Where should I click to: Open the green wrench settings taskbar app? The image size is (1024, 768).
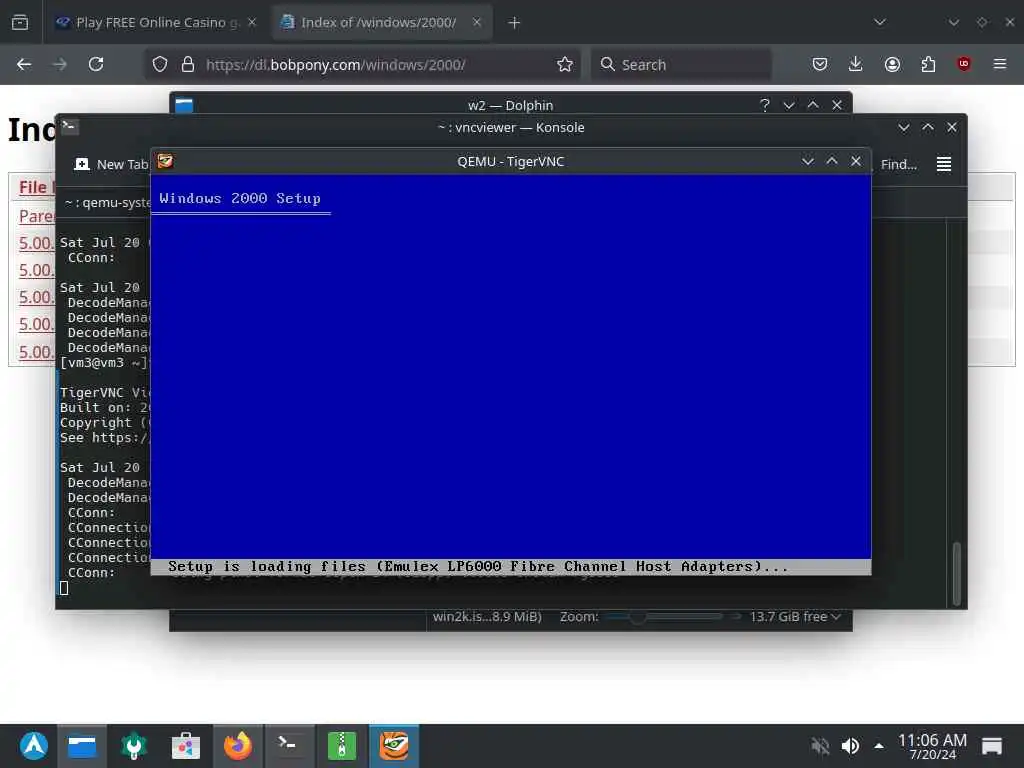click(x=134, y=746)
